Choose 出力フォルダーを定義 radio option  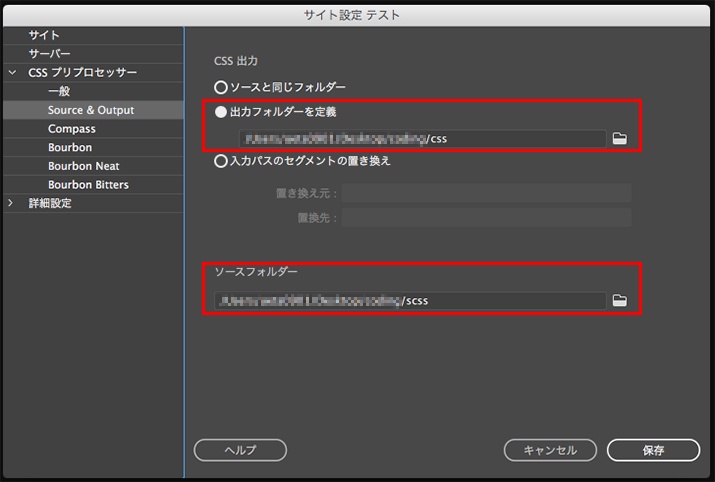222,113
